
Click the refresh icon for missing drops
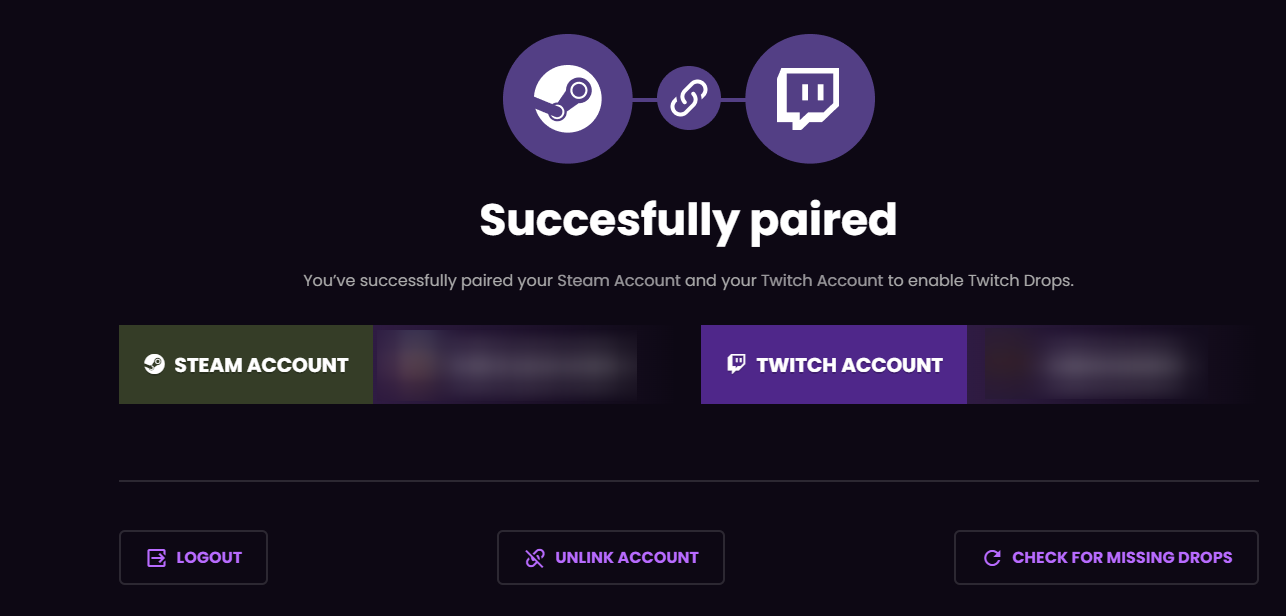coord(992,558)
